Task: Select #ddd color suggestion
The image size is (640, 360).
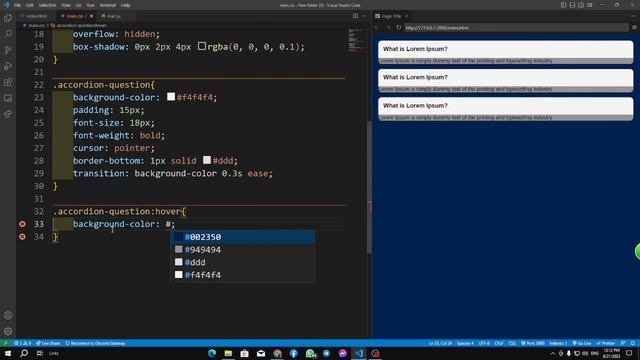Action: point(243,262)
